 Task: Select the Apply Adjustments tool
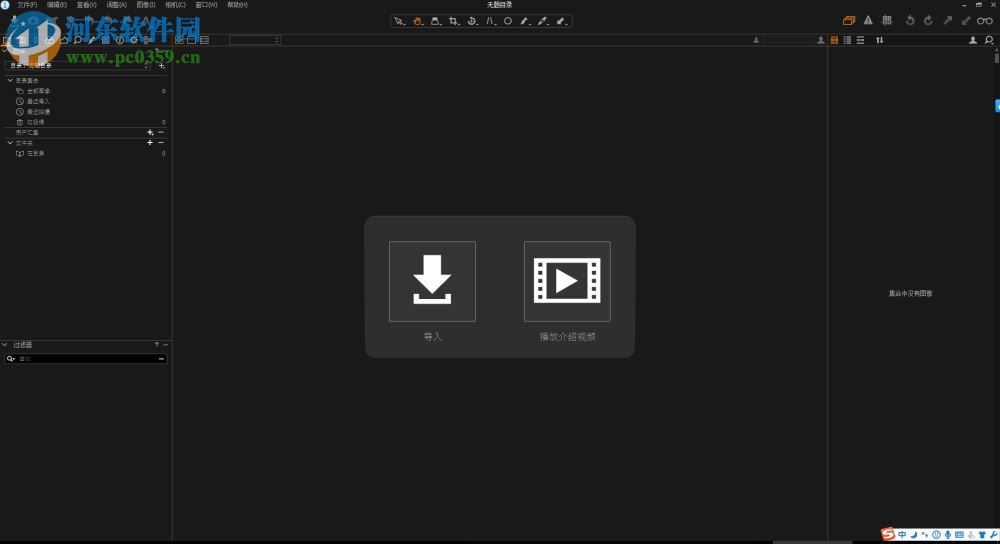561,21
